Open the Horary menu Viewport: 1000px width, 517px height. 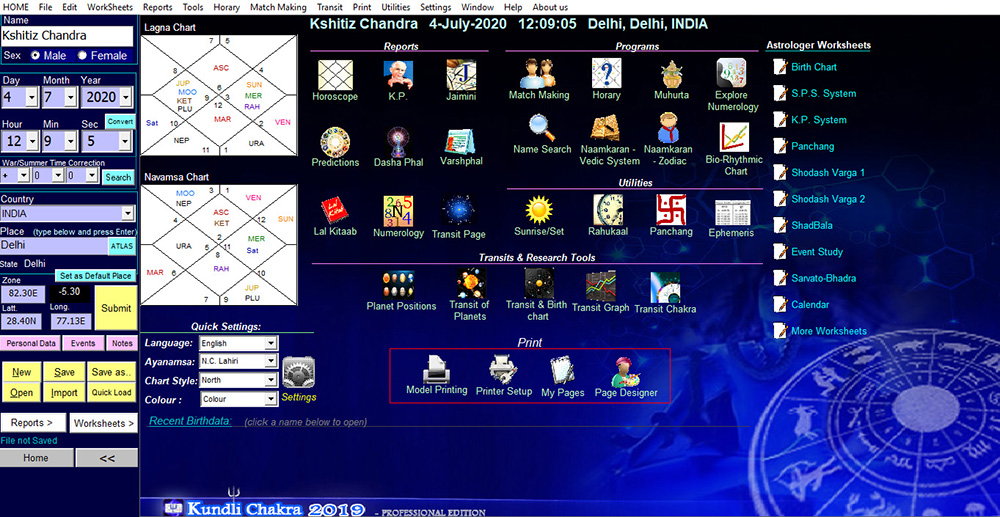pos(227,7)
